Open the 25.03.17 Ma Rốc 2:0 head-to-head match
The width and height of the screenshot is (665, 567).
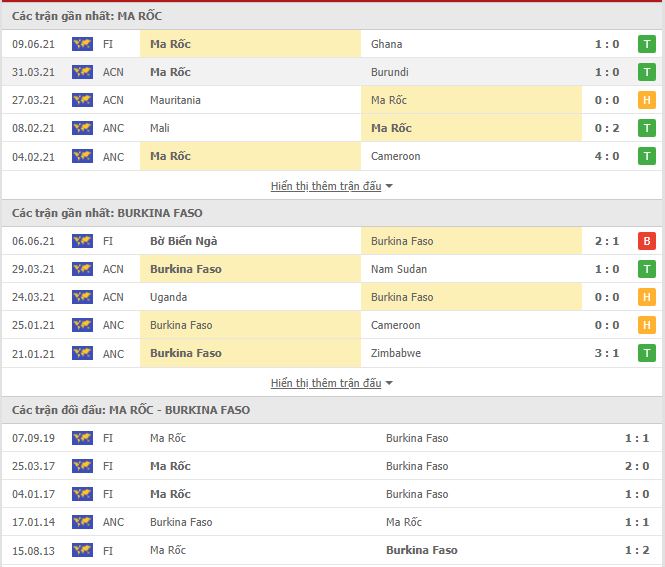pyautogui.click(x=332, y=466)
